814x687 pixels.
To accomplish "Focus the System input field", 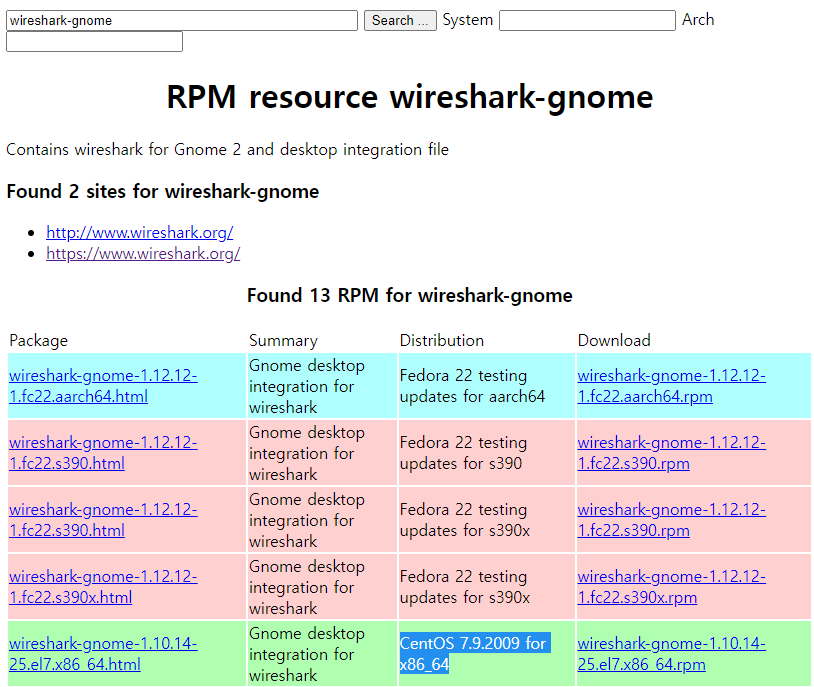I will click(x=587, y=21).
